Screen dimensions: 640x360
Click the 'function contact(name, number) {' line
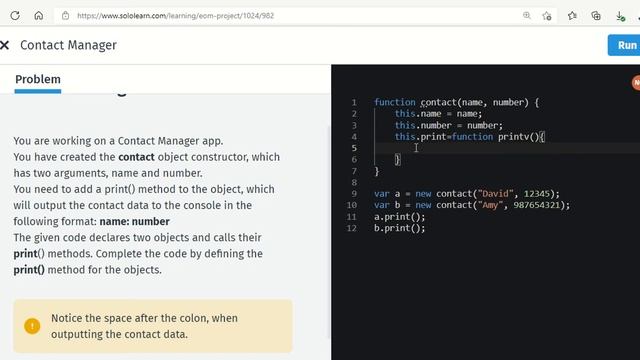click(456, 102)
